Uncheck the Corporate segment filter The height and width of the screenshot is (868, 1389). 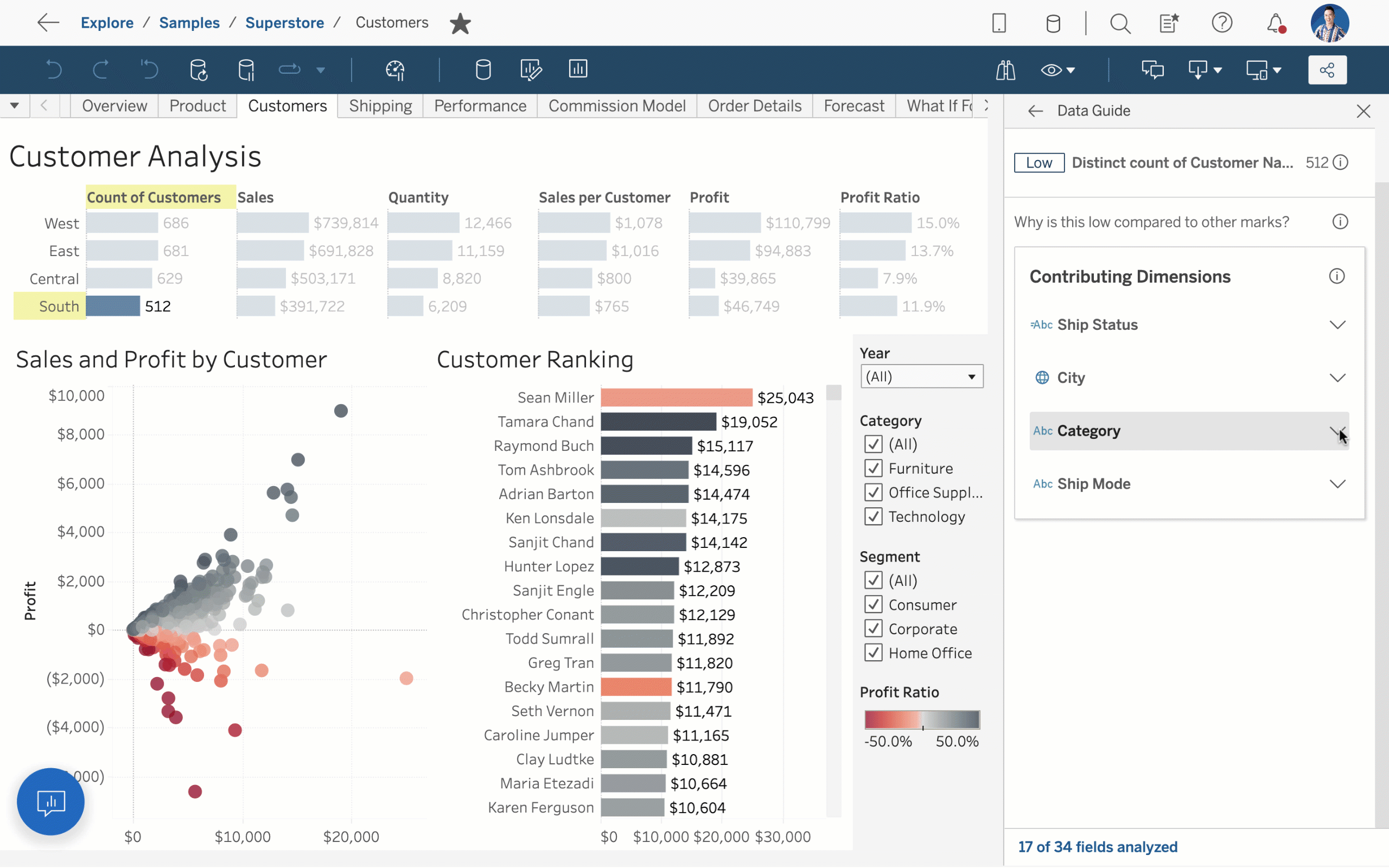(x=873, y=628)
